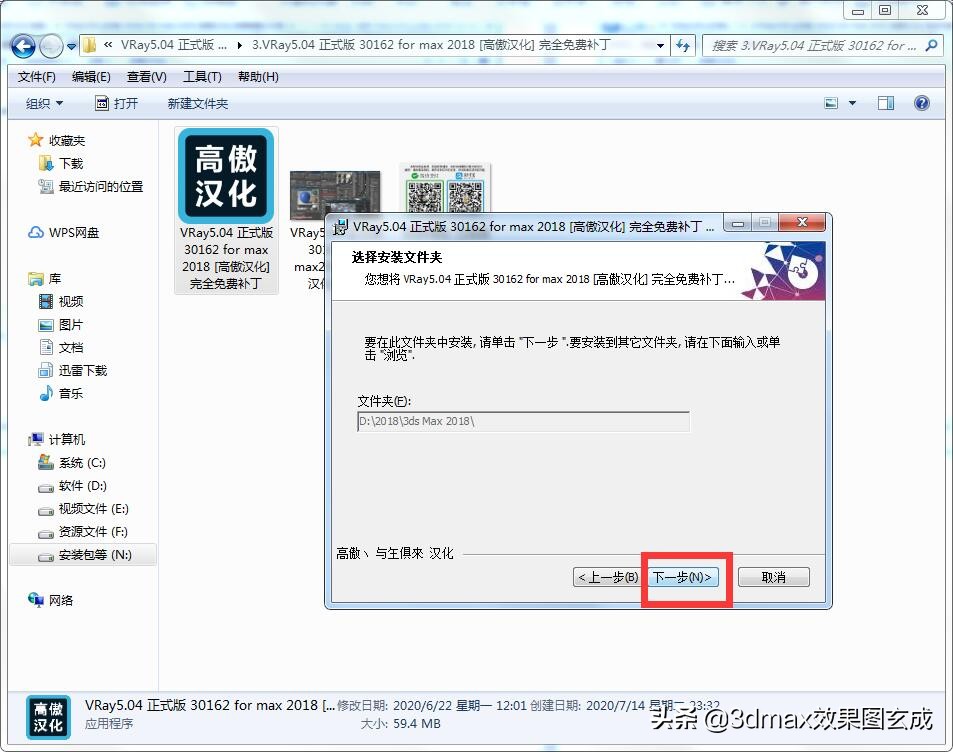
Task: Click the breadcrumb arrow after VRay5.04 正式版
Action: (240, 46)
